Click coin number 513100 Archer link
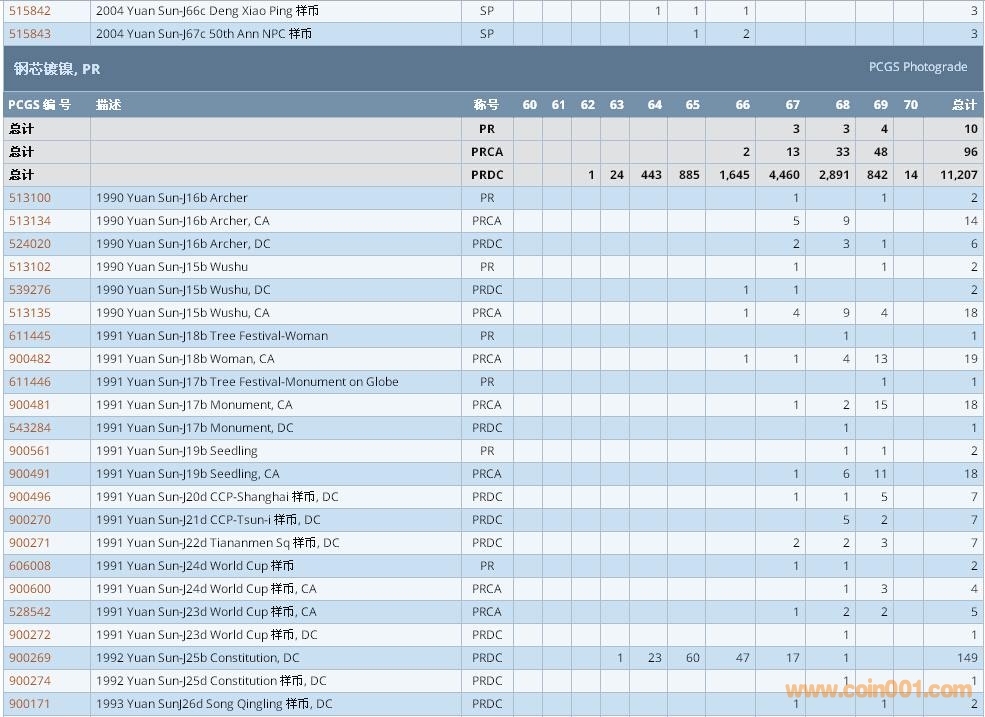The height and width of the screenshot is (717, 985). [30, 198]
